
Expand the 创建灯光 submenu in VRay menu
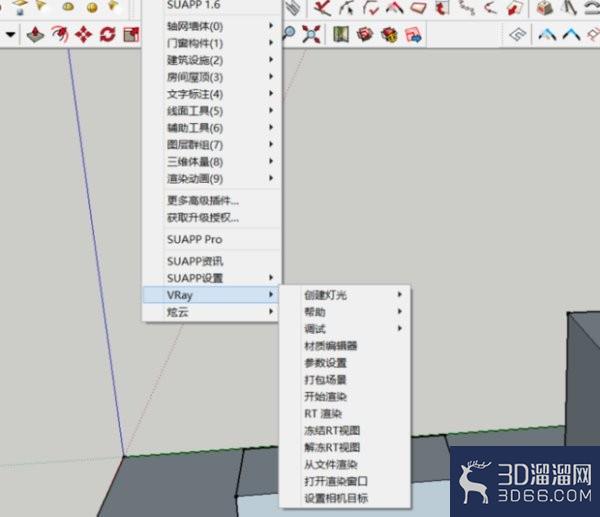[x=345, y=295]
